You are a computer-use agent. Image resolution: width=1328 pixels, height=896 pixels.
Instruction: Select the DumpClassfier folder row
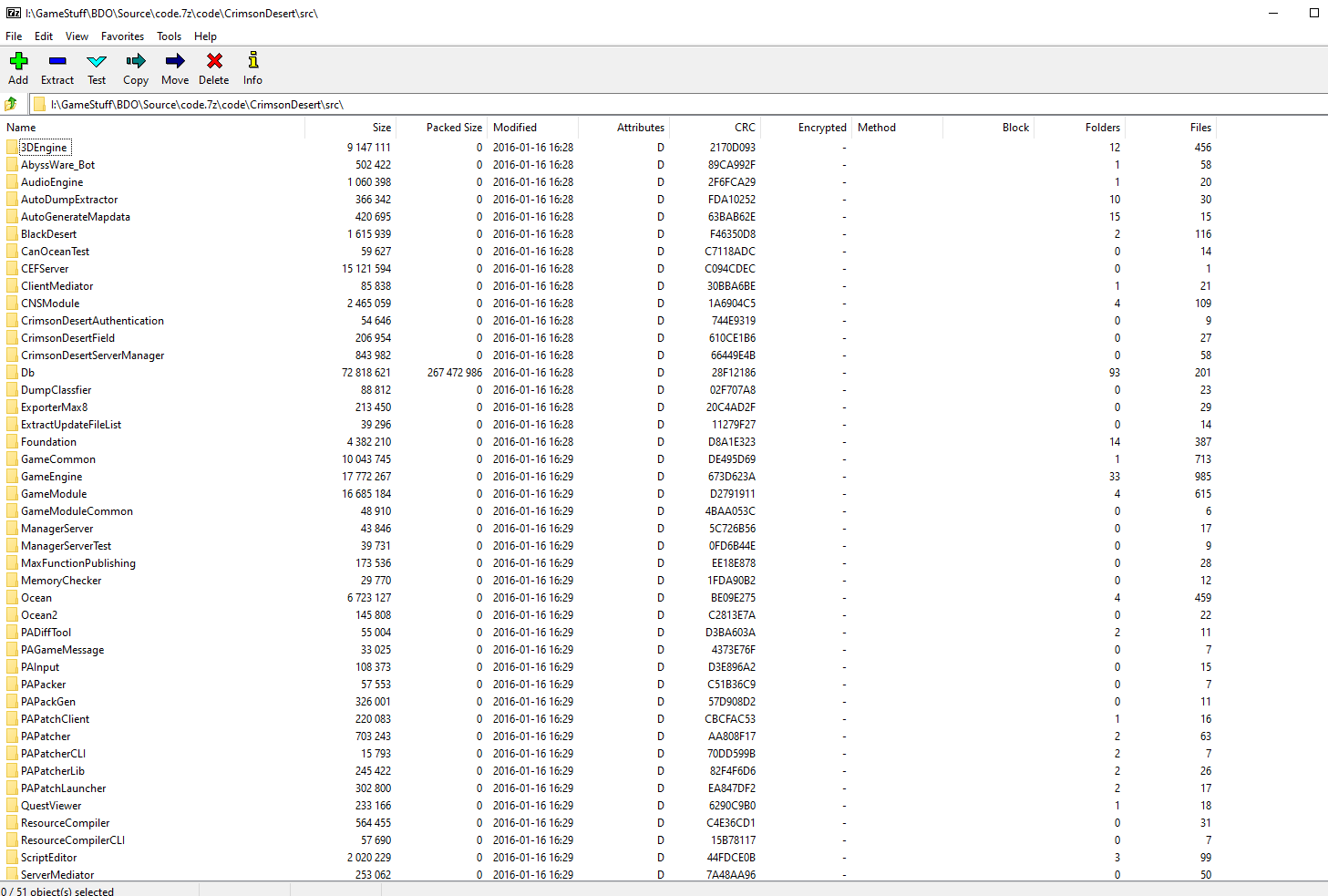pos(609,390)
